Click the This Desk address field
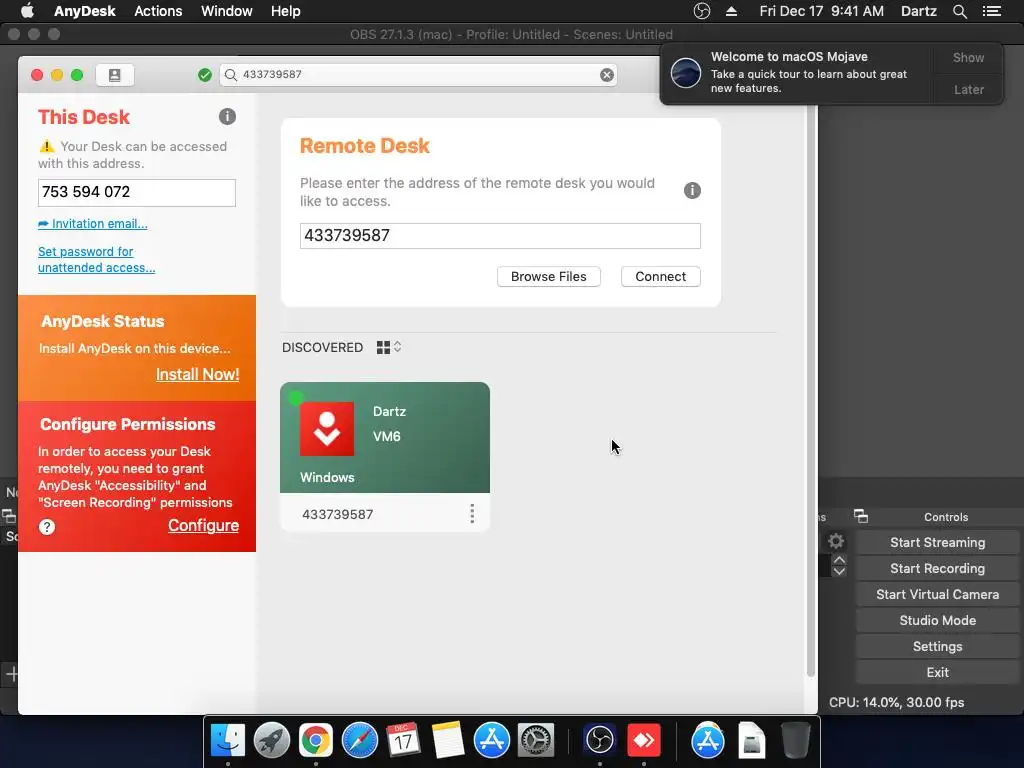The image size is (1024, 768). click(x=136, y=193)
